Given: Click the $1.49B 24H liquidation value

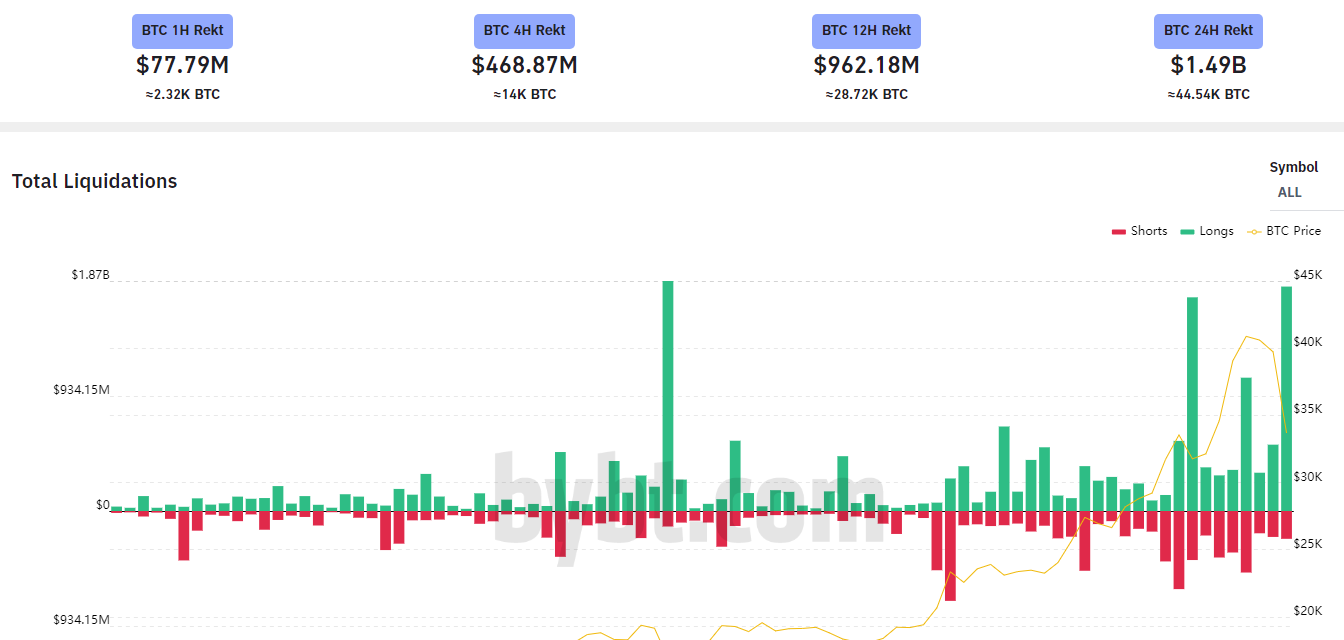Looking at the screenshot, I should [1208, 65].
